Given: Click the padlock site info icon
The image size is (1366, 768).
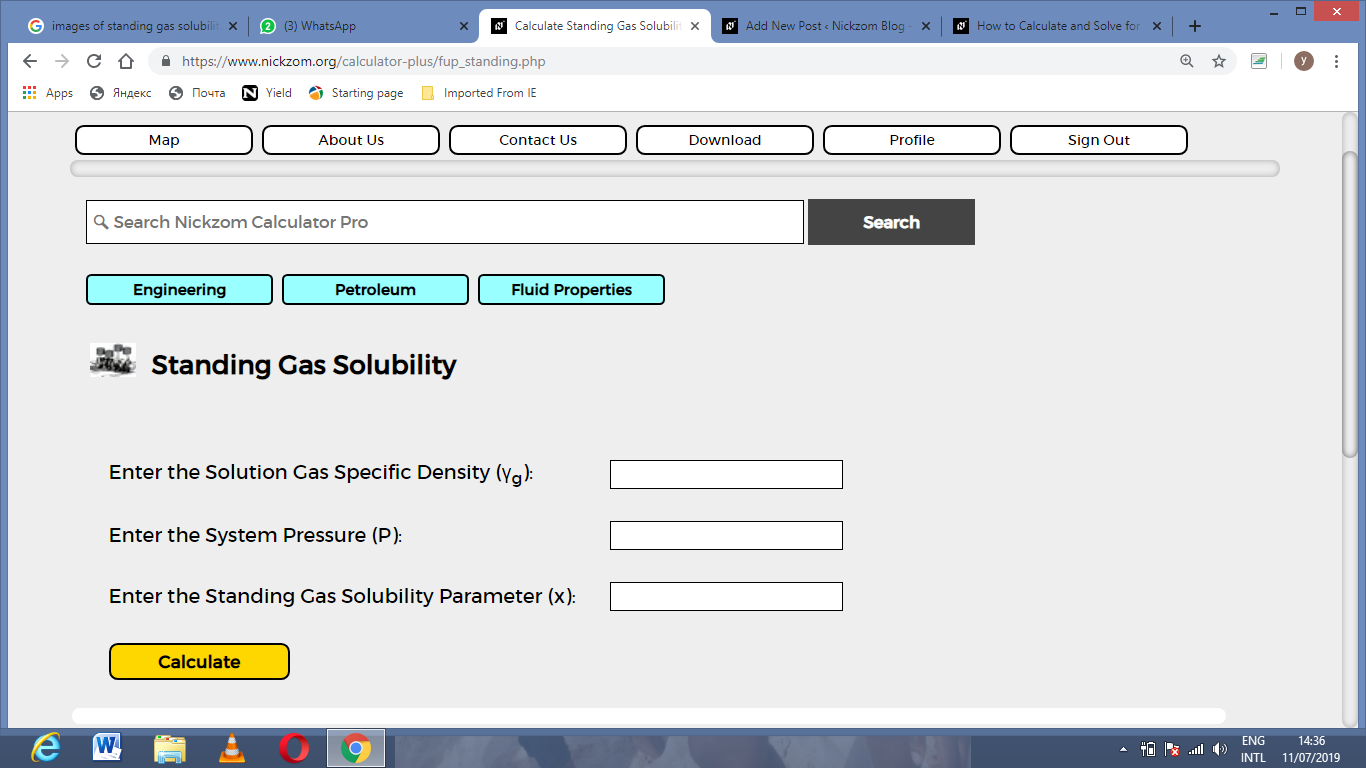Looking at the screenshot, I should point(166,61).
